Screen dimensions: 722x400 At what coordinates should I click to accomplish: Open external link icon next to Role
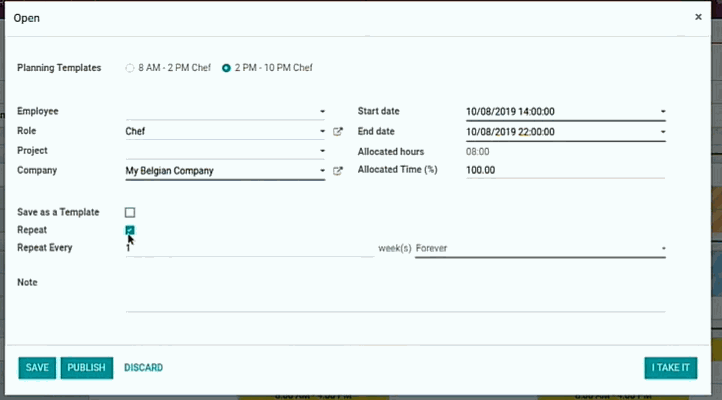[x=337, y=131]
